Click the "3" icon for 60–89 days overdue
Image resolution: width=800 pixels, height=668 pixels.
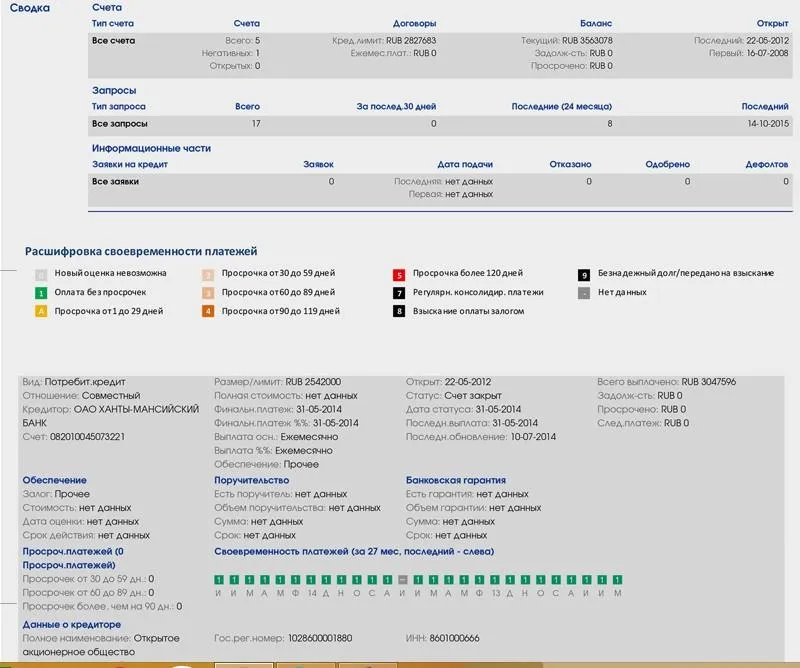point(208,292)
